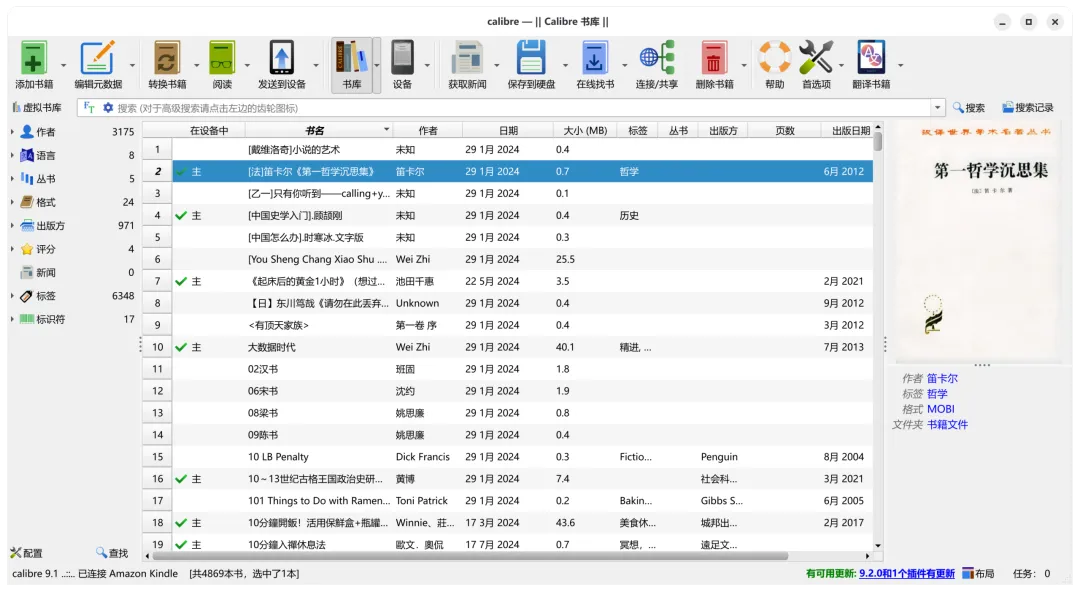The width and height of the screenshot is (1080, 592).
Task: Click the horizontal scrollbar of book list
Action: pyautogui.click(x=509, y=555)
